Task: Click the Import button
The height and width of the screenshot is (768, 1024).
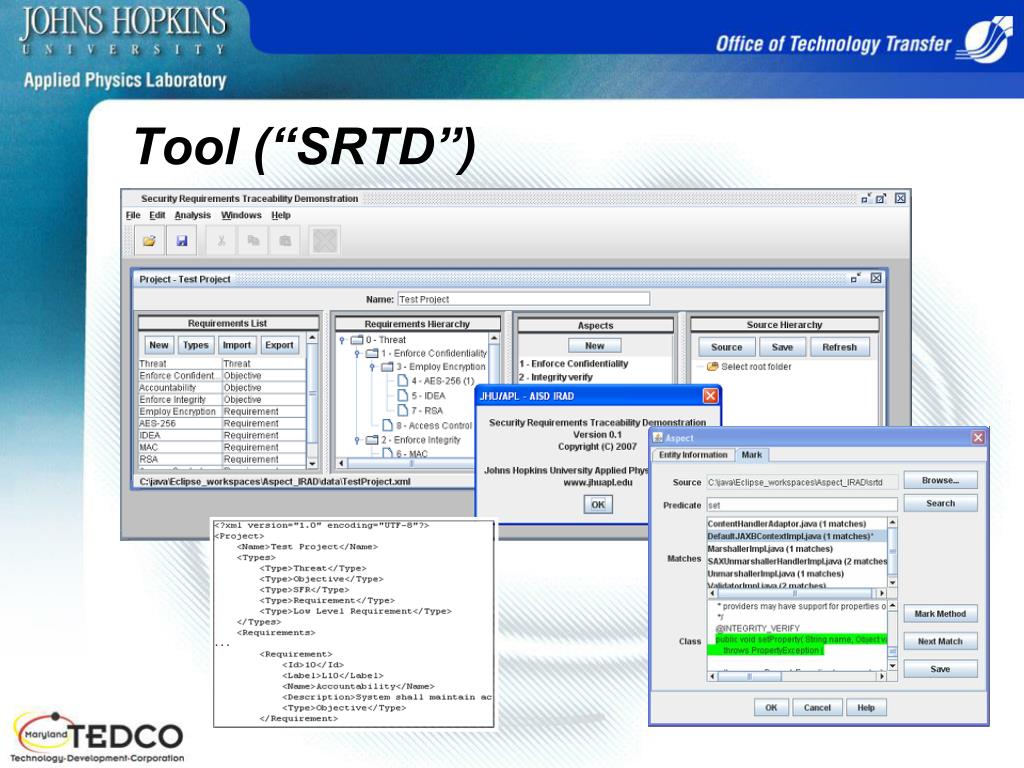Action: tap(236, 345)
